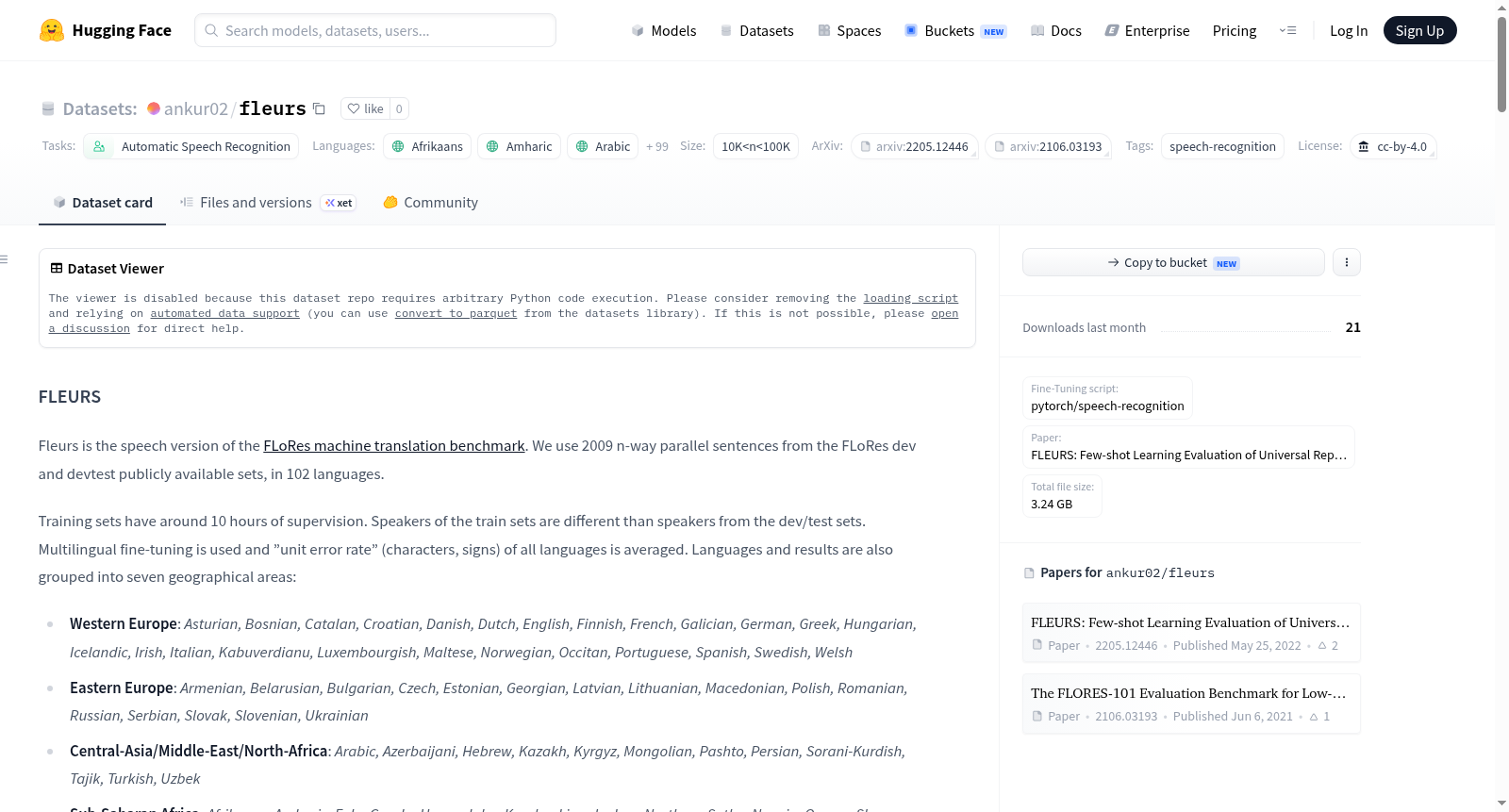Open the Models page
Viewport: 1509px width, 812px height.
(x=664, y=30)
